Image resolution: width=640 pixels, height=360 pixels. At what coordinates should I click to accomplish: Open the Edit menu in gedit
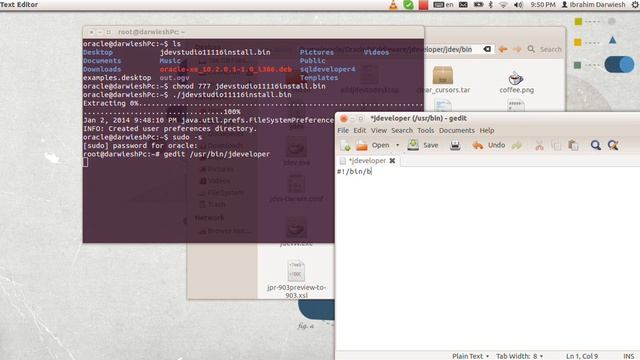tap(359, 131)
